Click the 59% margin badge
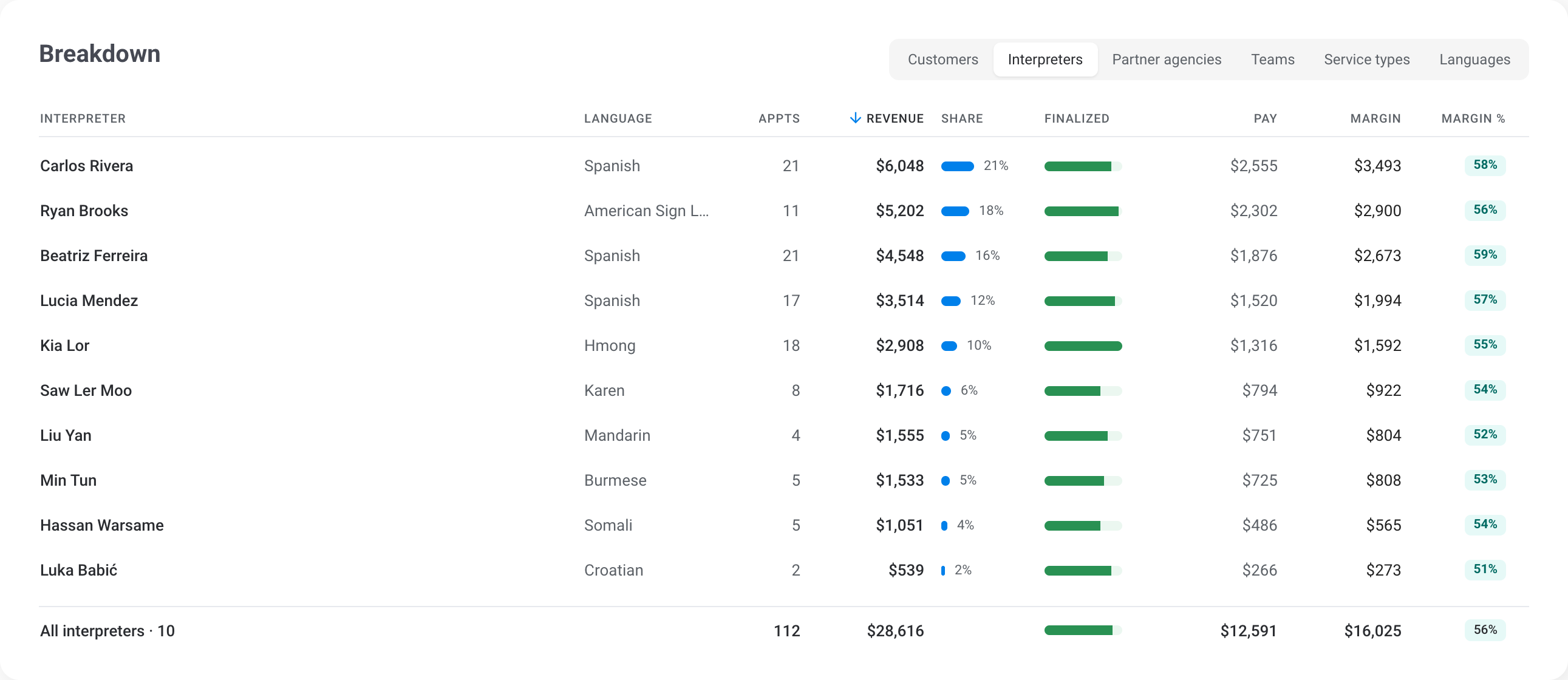 (1485, 254)
